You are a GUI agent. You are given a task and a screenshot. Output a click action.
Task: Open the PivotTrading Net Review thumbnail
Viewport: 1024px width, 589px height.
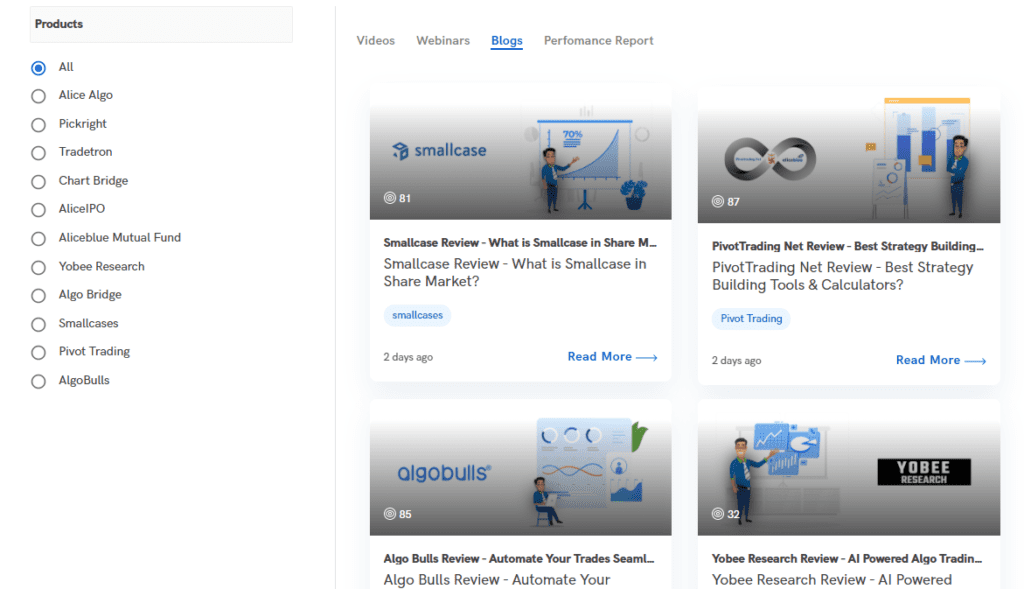[848, 155]
